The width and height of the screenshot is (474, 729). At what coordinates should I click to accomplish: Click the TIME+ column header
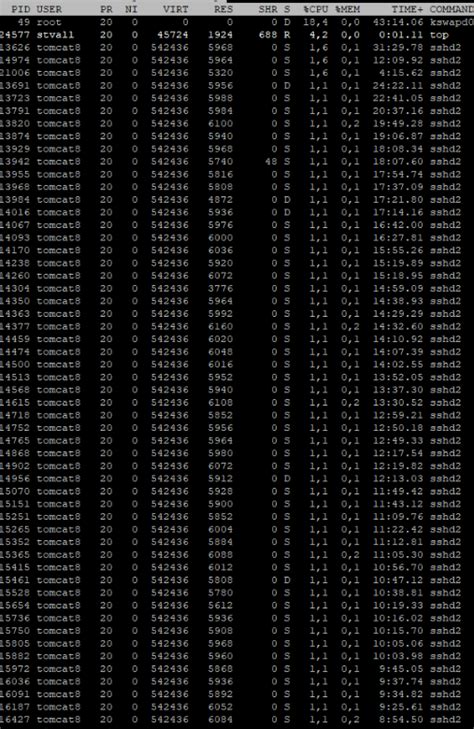pos(408,9)
